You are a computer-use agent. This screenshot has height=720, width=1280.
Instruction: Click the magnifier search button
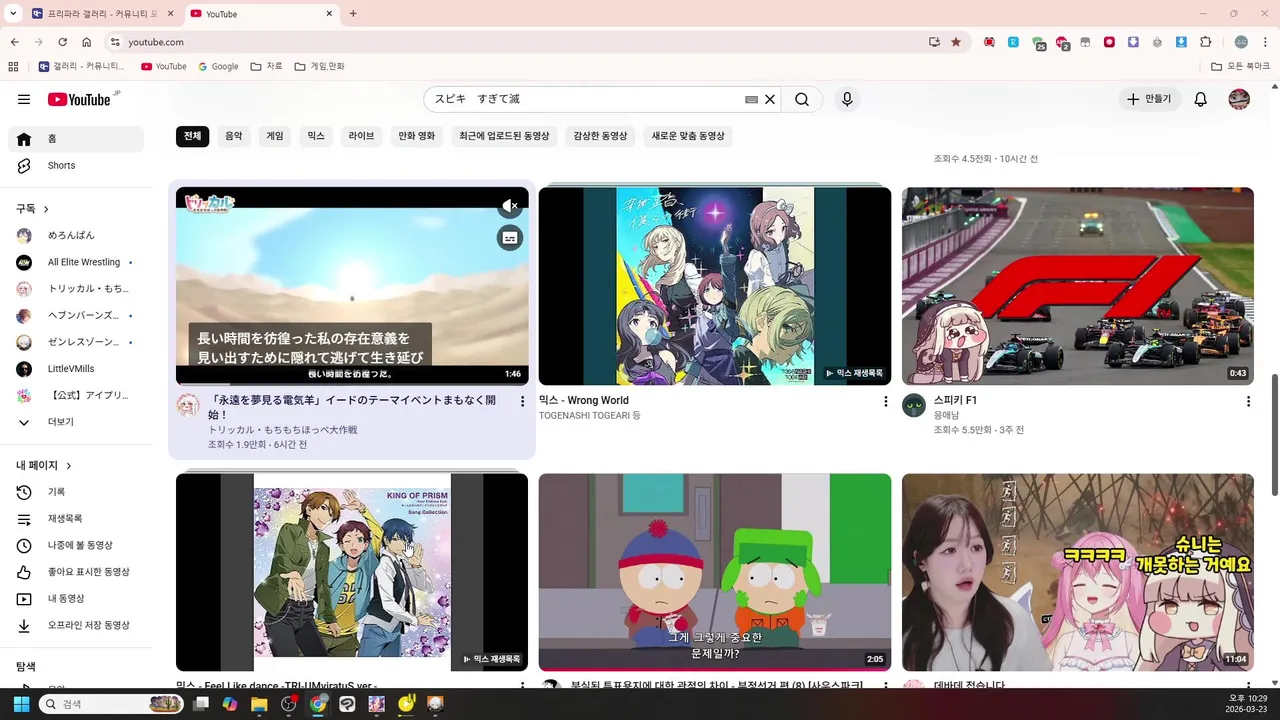802,99
